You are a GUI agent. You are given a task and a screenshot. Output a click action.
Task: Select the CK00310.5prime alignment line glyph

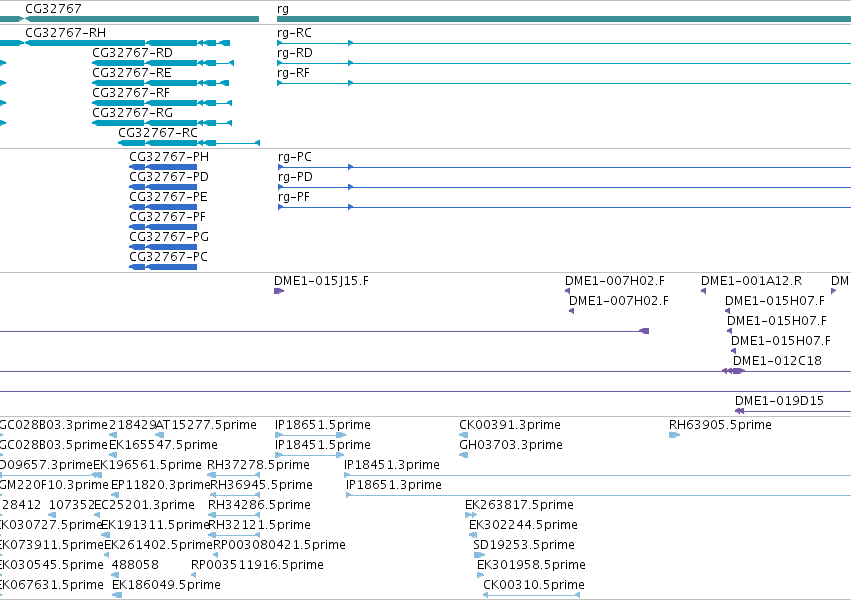coord(531,595)
